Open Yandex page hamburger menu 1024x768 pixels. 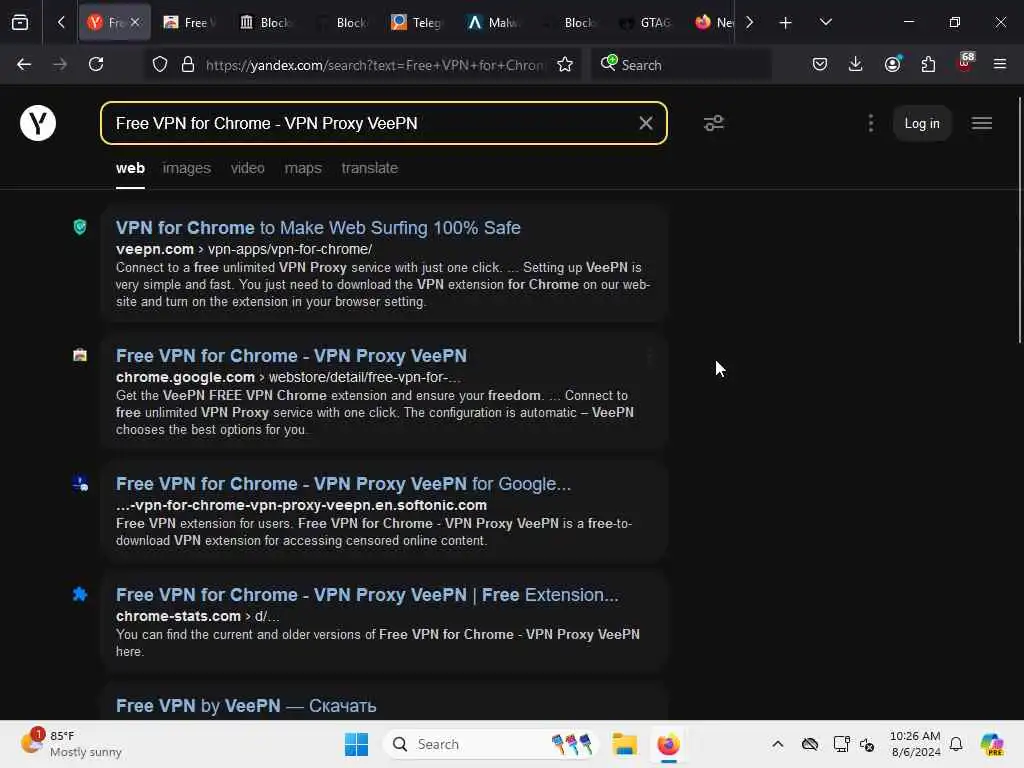[x=982, y=123]
